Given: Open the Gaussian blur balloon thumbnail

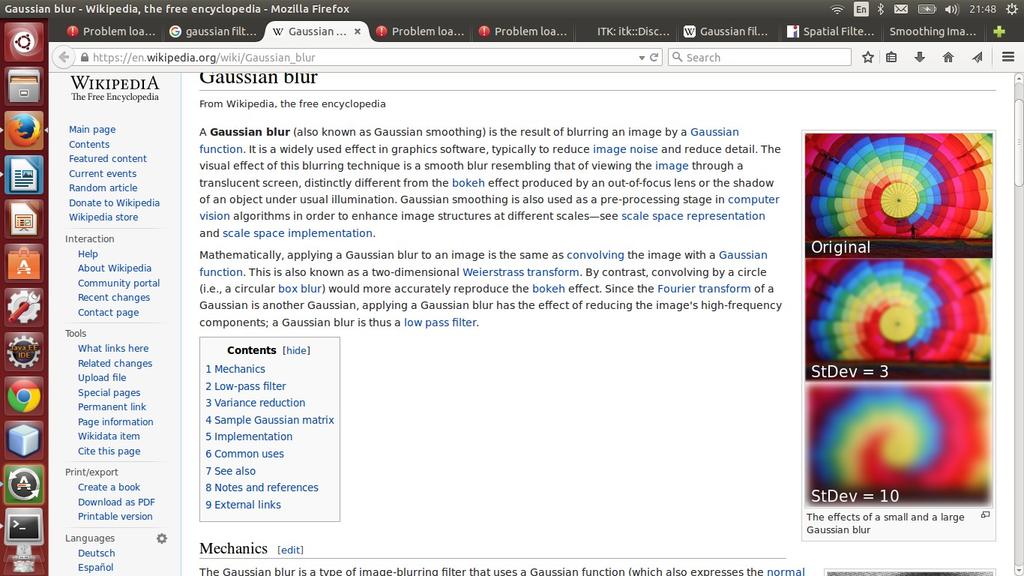Looking at the screenshot, I should coord(899,321).
